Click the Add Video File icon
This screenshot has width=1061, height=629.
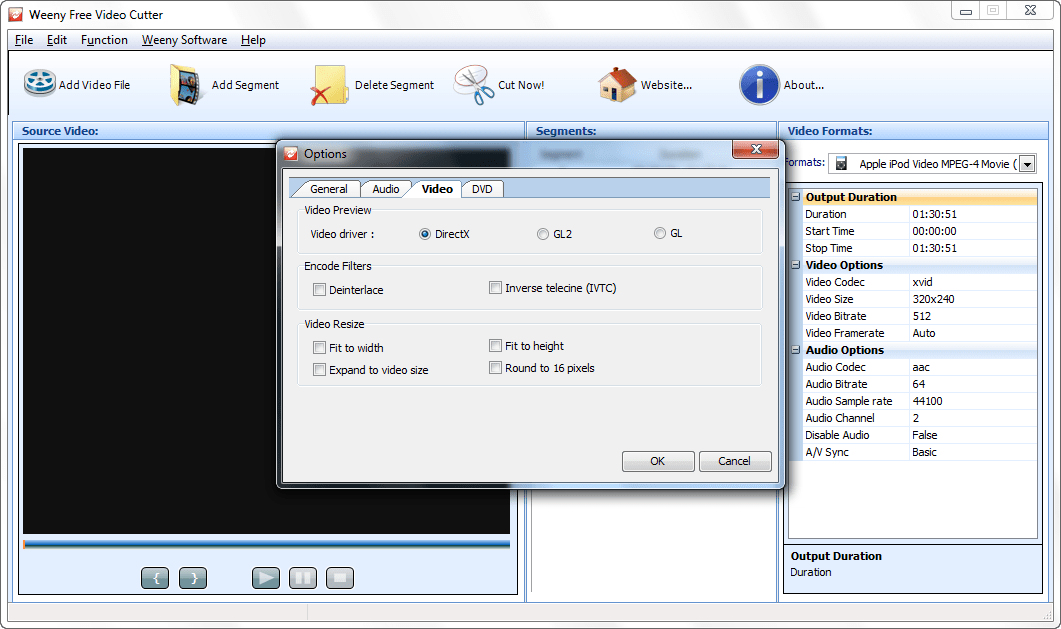pyautogui.click(x=40, y=84)
